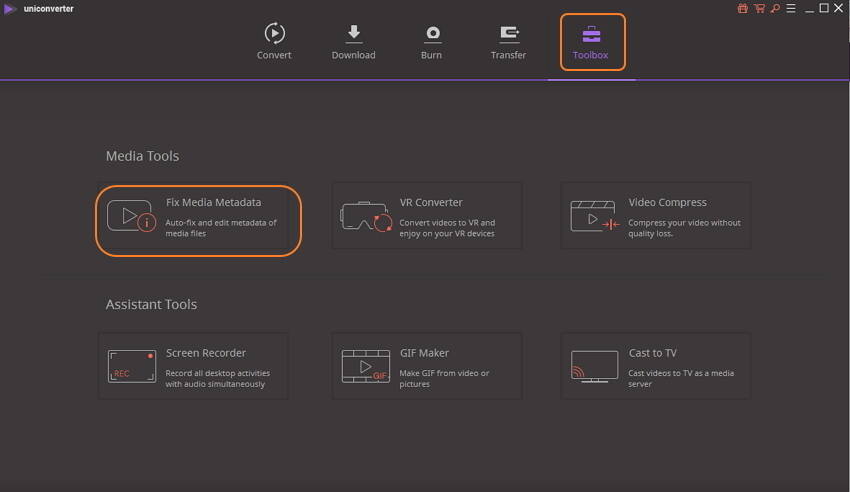Close the uniconverter window
The height and width of the screenshot is (492, 850).
(x=839, y=8)
